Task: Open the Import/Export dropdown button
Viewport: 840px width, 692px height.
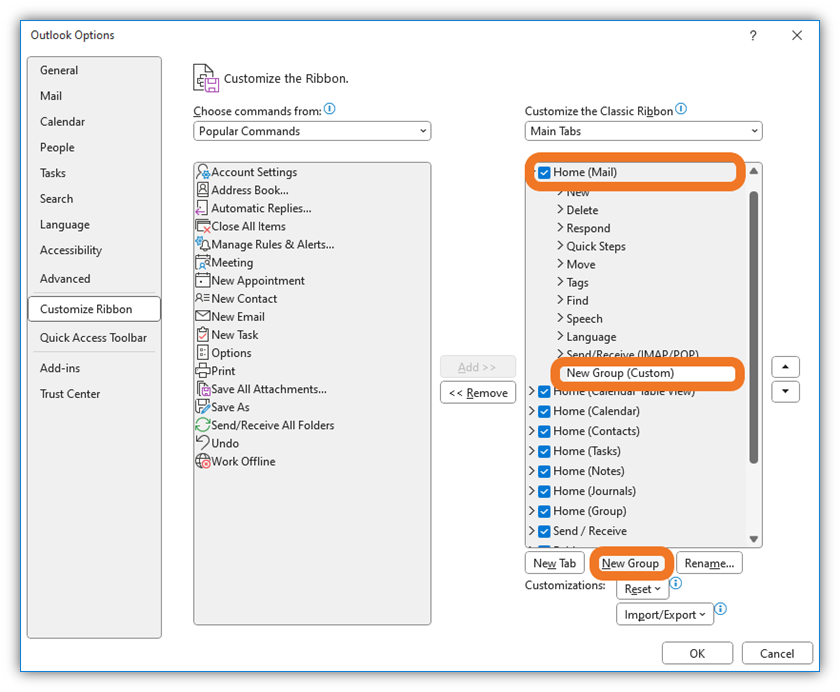Action: pos(665,614)
